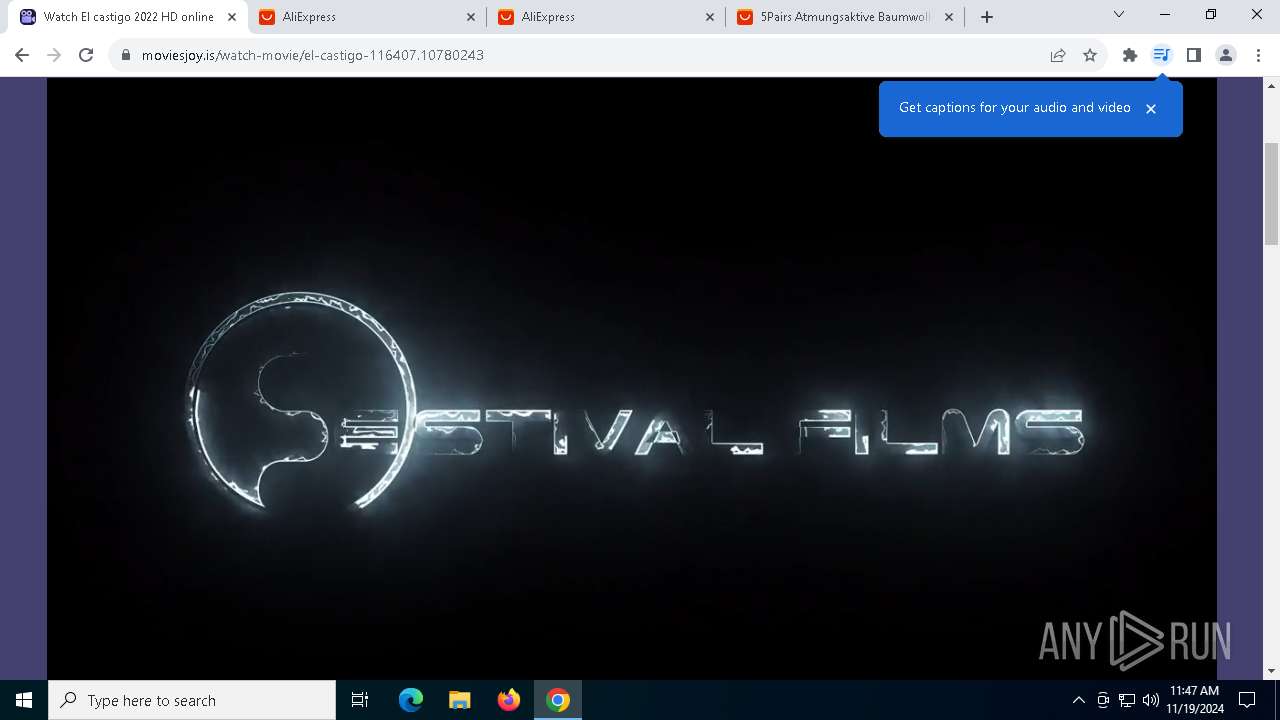Restore down the Chrome window
Viewport: 1280px width, 720px height.
pyautogui.click(x=1211, y=15)
